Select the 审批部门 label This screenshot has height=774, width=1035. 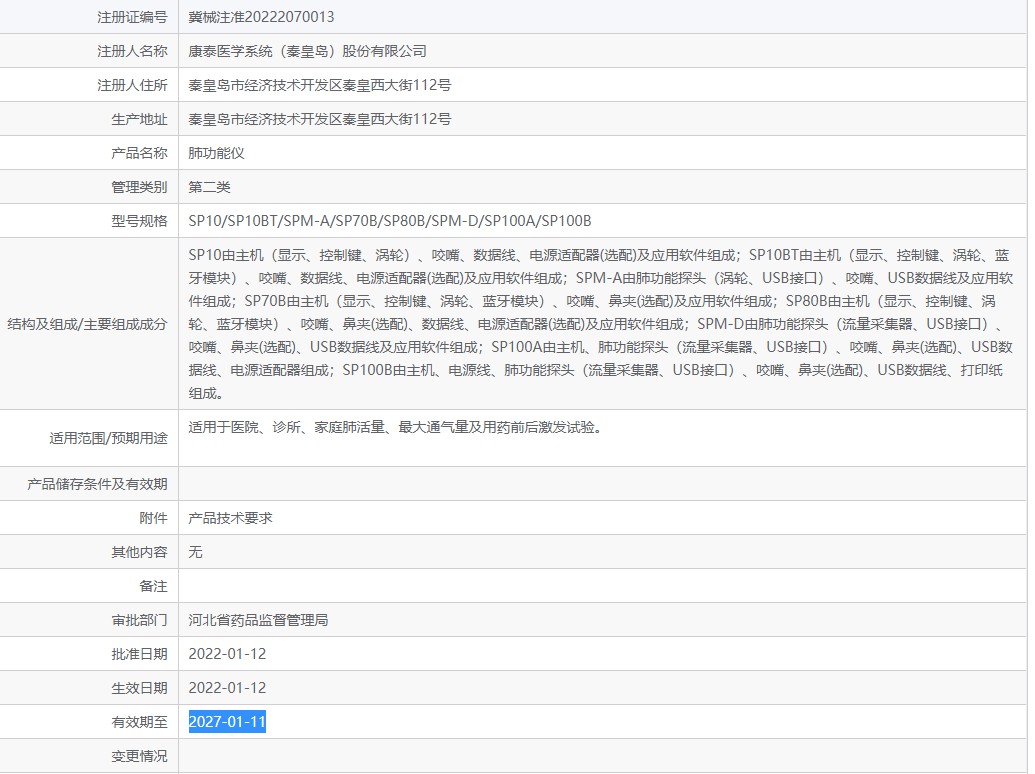(139, 620)
